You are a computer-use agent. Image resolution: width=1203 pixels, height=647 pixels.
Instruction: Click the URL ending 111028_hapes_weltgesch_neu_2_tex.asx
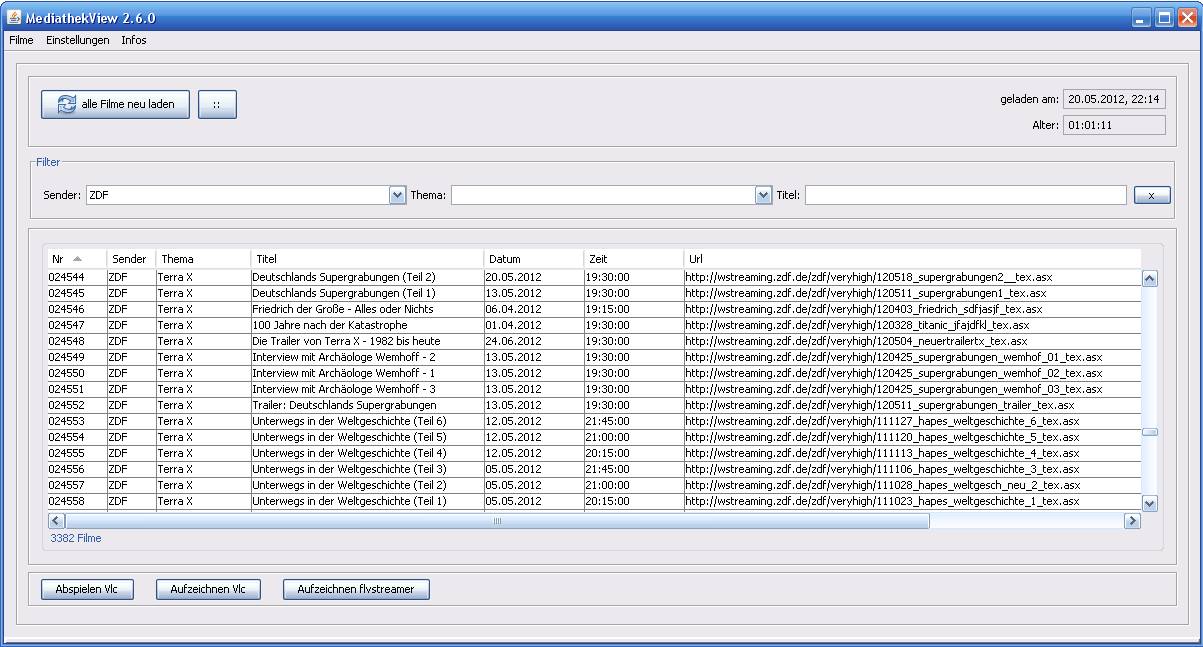click(882, 485)
